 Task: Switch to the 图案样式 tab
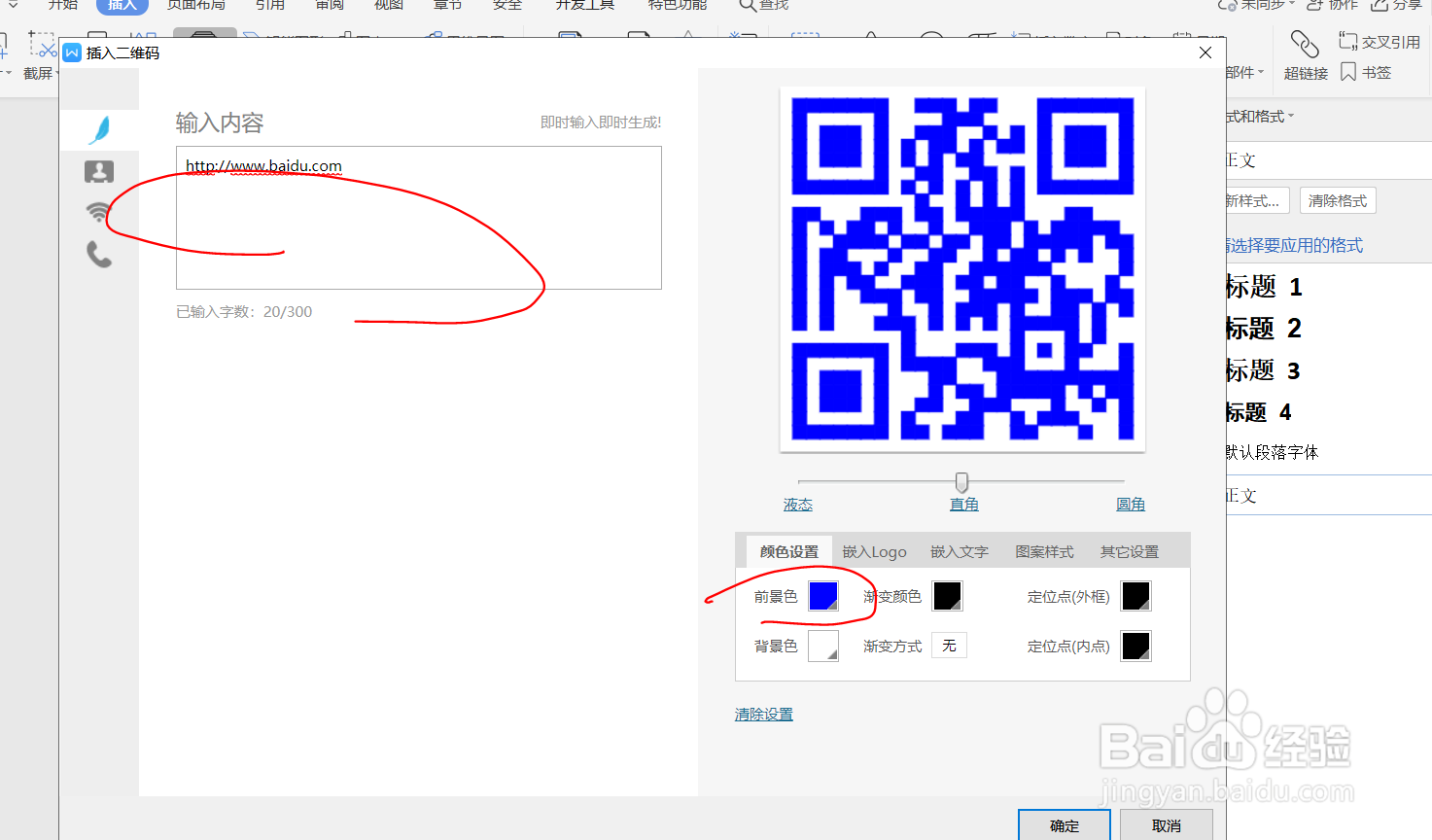pos(1045,551)
